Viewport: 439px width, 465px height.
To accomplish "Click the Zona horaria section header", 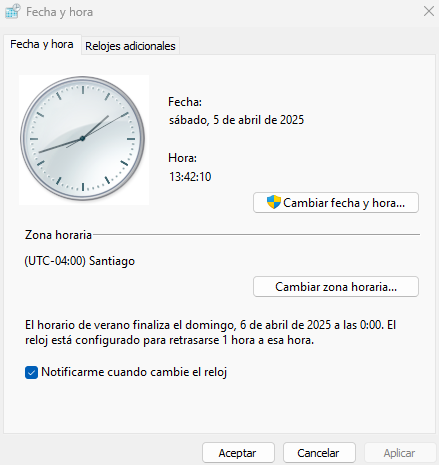I will [58, 235].
